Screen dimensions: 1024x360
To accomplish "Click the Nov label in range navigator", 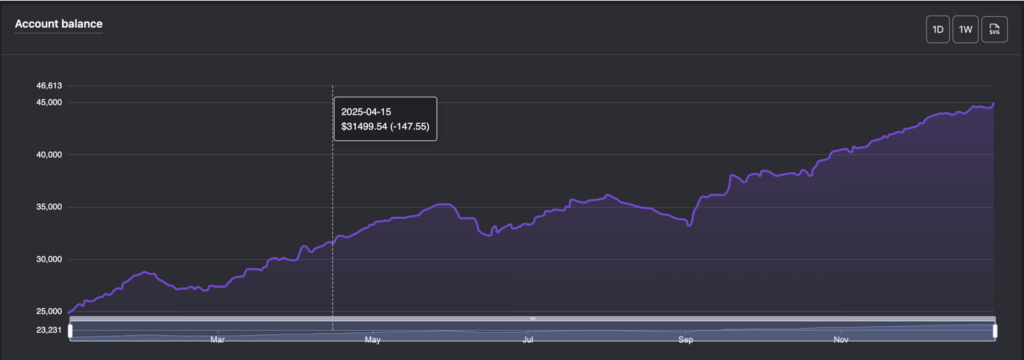I will (x=840, y=340).
